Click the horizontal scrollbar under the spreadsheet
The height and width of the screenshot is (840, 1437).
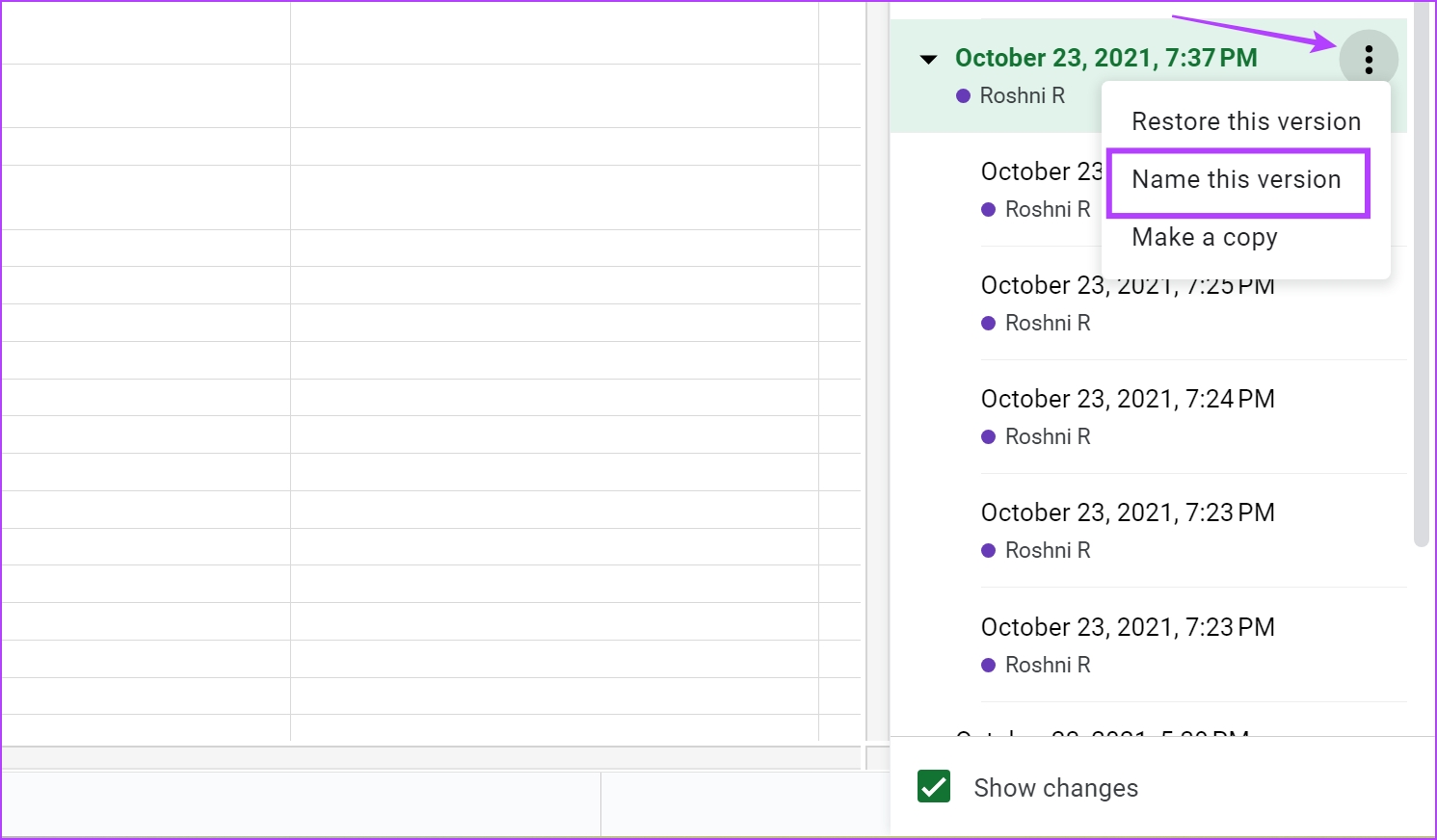coord(431,758)
